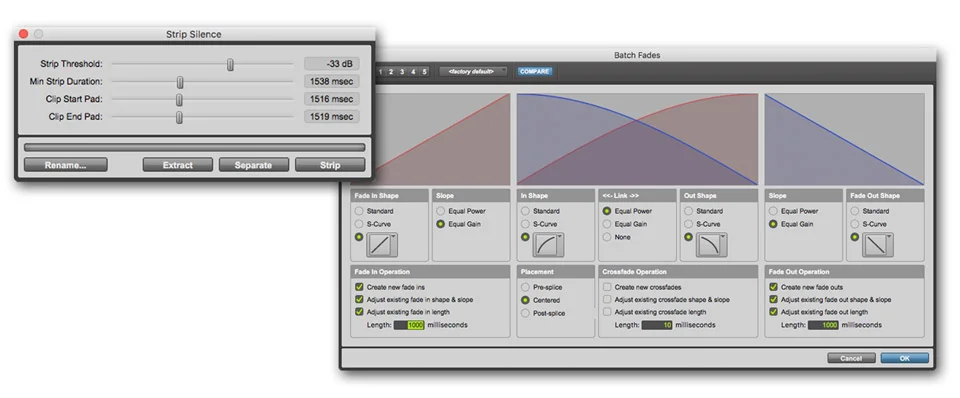960x398 pixels.
Task: Click the Min Strip Duration slider handle
Action: tap(180, 82)
